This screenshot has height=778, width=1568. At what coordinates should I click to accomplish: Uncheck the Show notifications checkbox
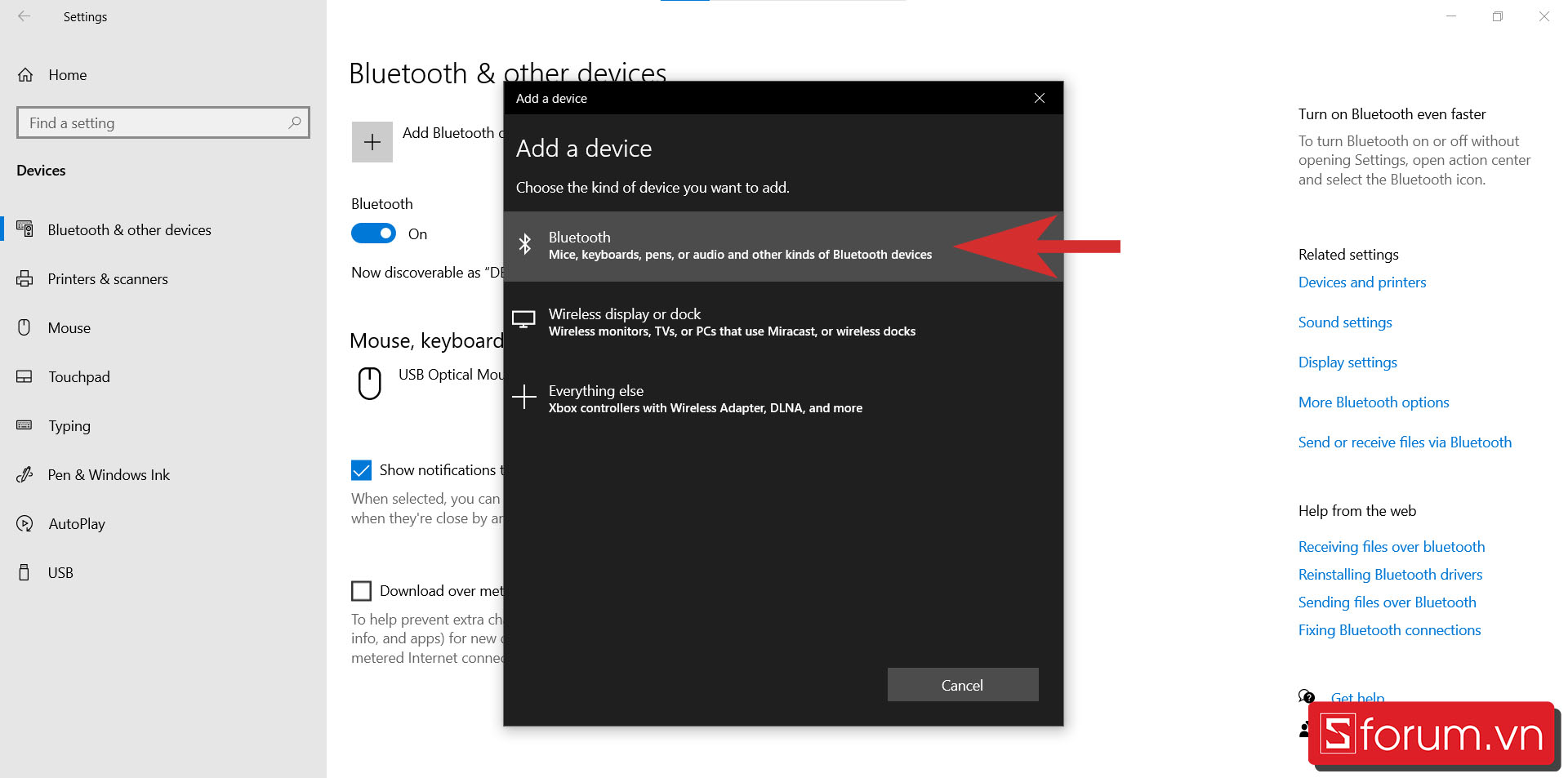point(361,470)
